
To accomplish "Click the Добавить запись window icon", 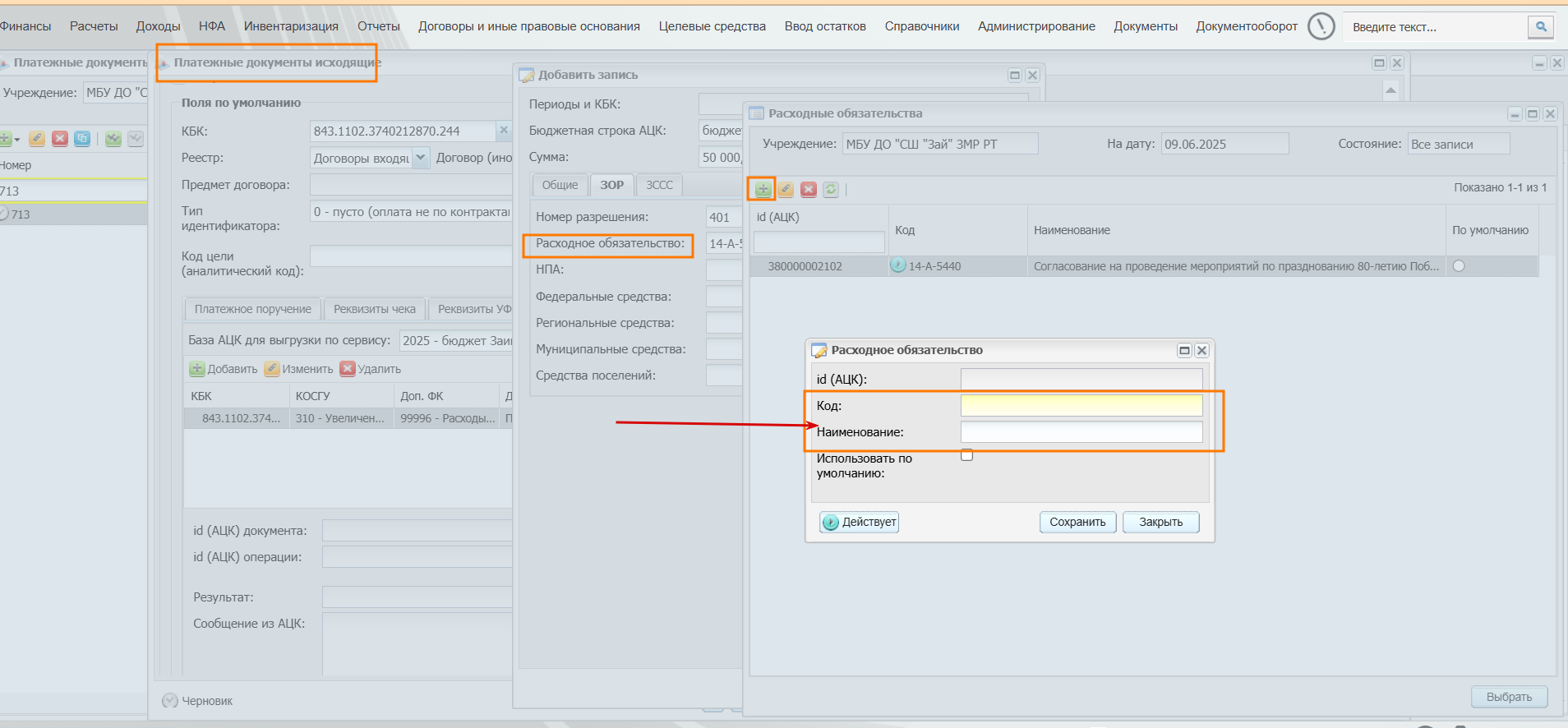I will [x=527, y=75].
